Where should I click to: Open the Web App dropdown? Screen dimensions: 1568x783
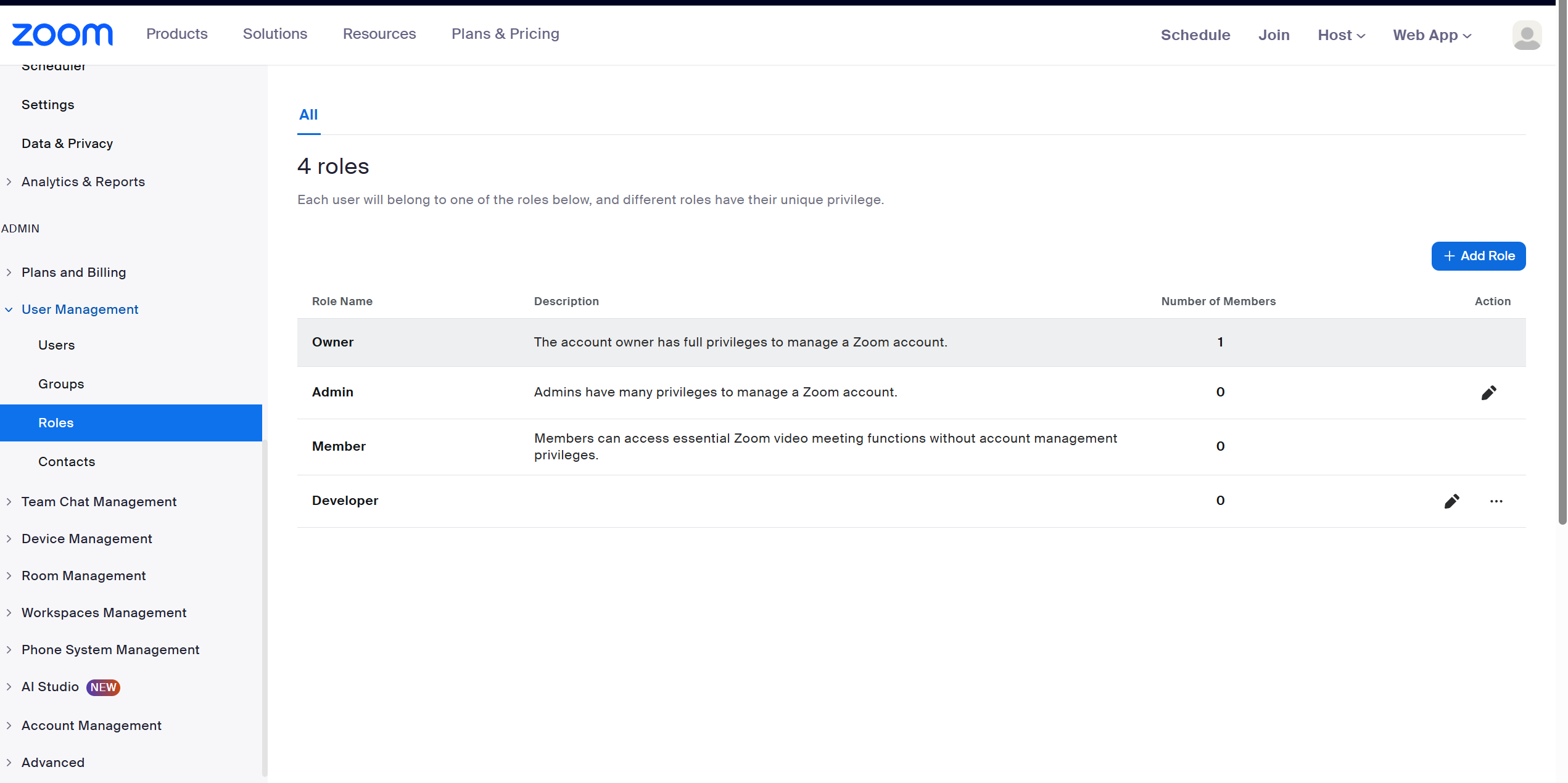tap(1432, 35)
